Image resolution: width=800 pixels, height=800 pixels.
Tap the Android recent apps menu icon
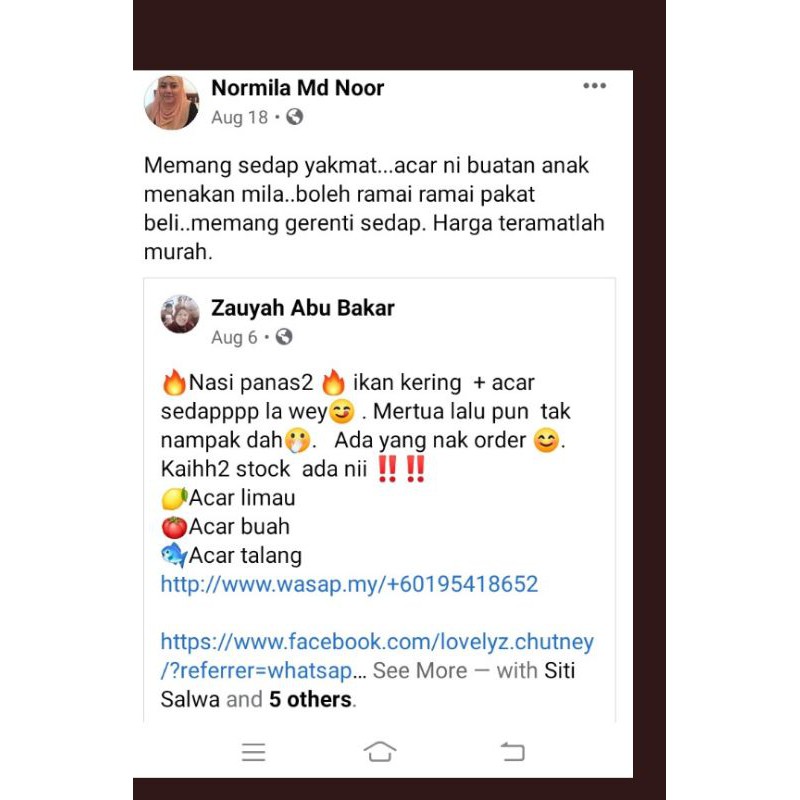[254, 752]
